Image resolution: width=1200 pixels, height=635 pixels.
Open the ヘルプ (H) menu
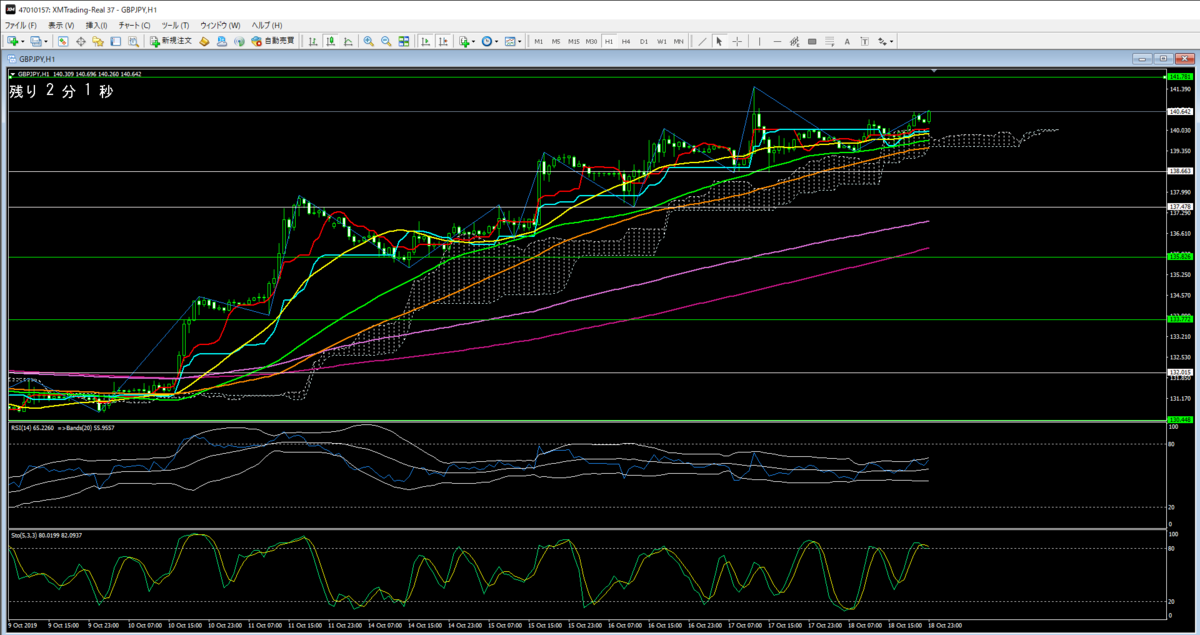pos(267,25)
